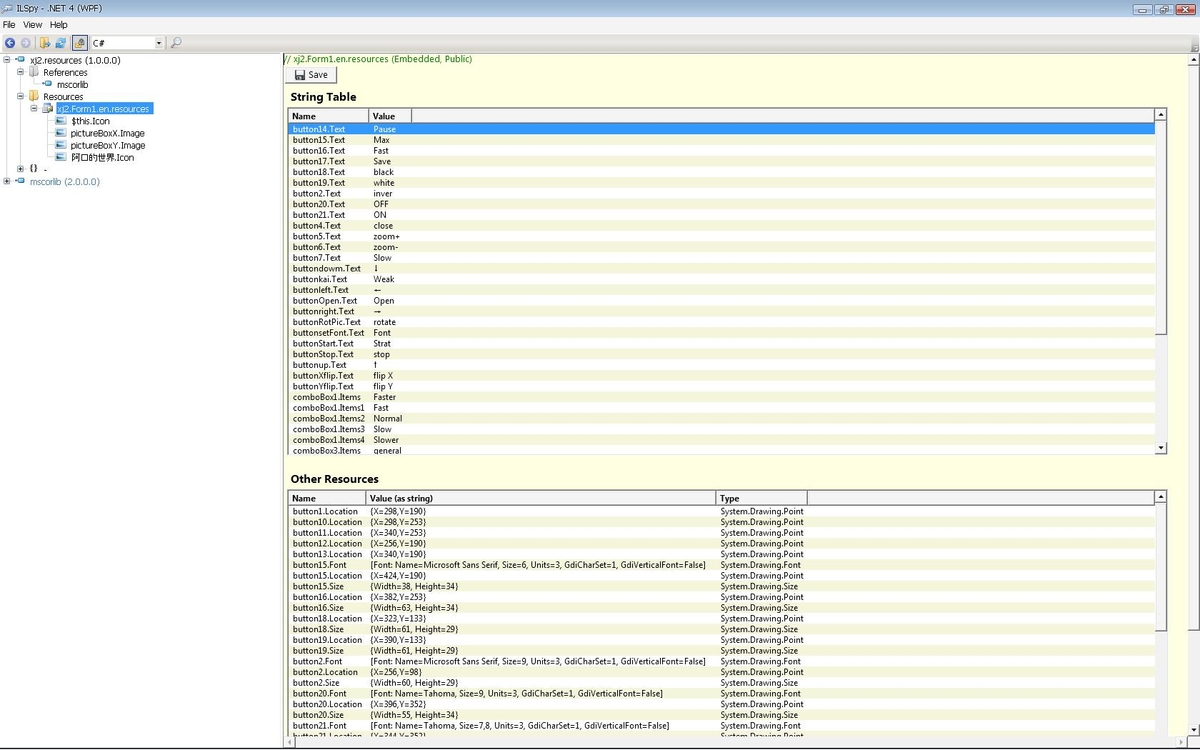Select the button20.Text OFF row
1200x750 pixels.
[721, 204]
